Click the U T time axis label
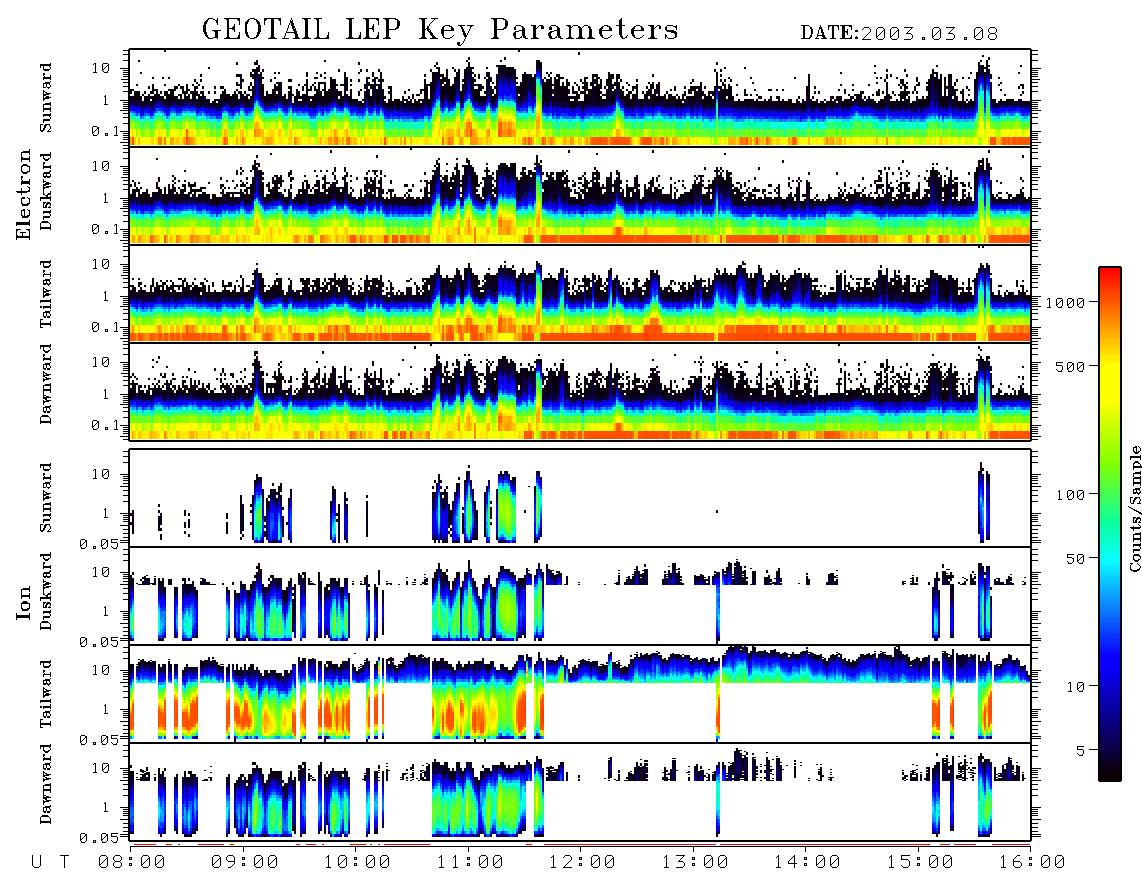 50,862
